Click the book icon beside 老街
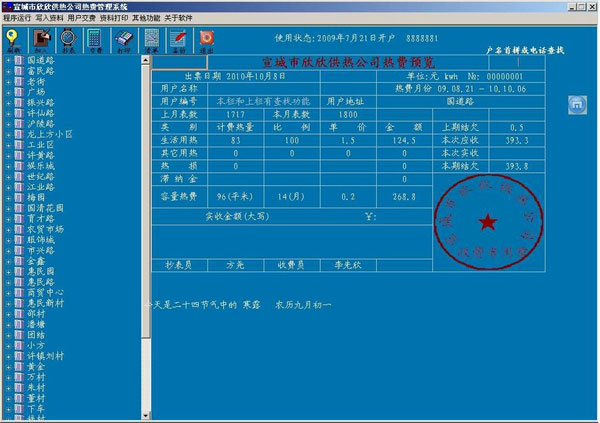 tap(19, 81)
